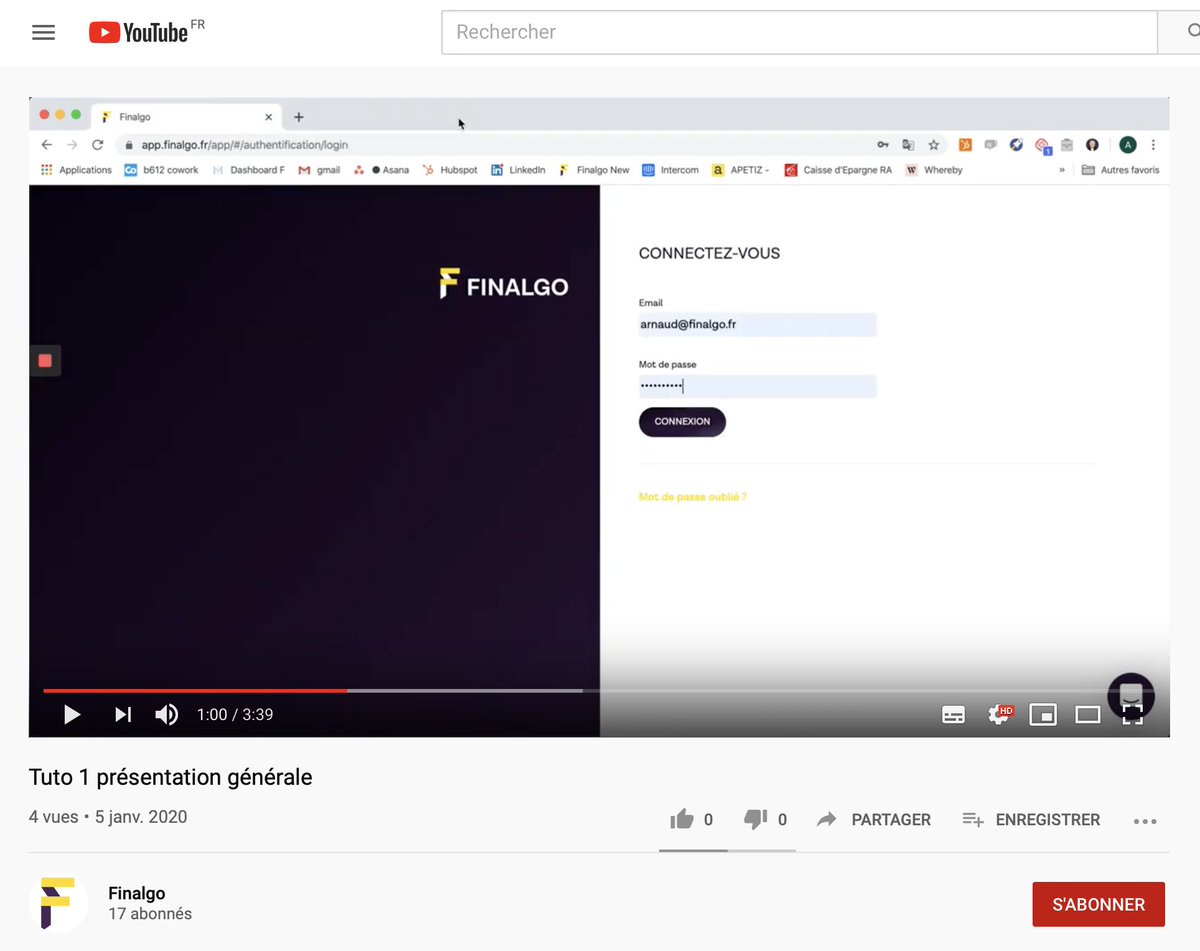Click the grey briefcase extension icon
The height and width of the screenshot is (951, 1200).
click(x=1067, y=145)
